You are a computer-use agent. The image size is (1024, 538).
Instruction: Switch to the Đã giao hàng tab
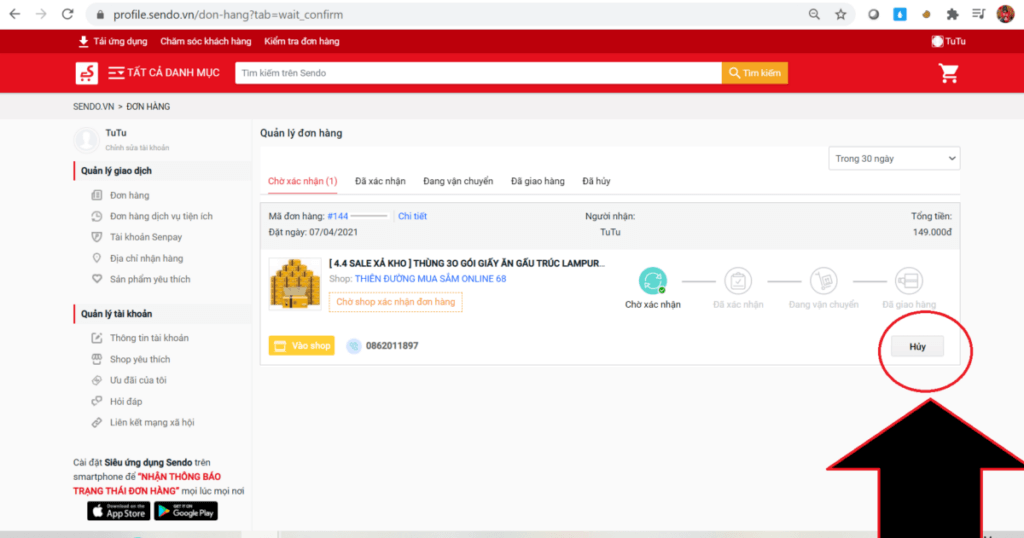[537, 181]
